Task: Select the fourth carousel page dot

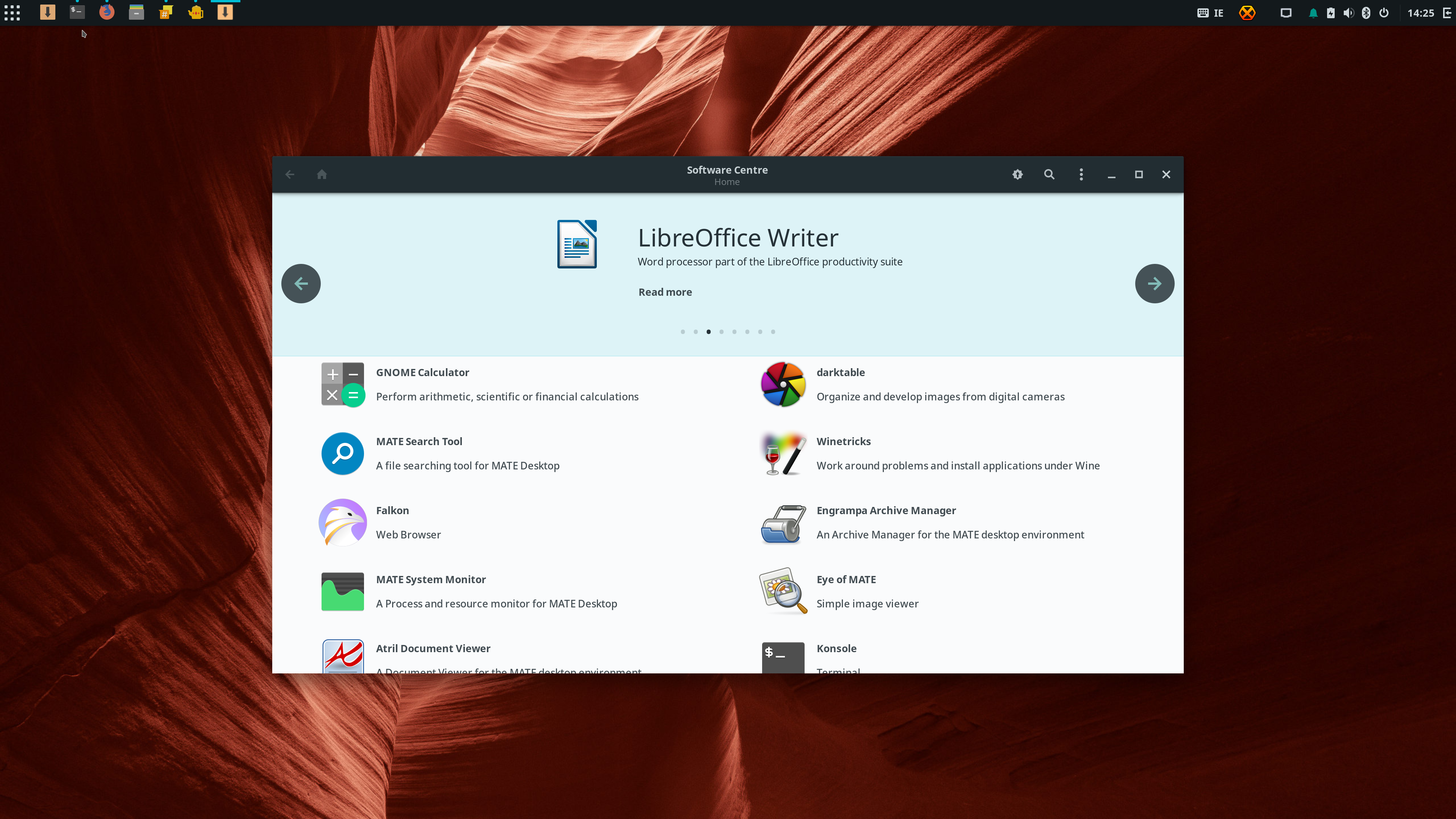Action: pyautogui.click(x=721, y=332)
